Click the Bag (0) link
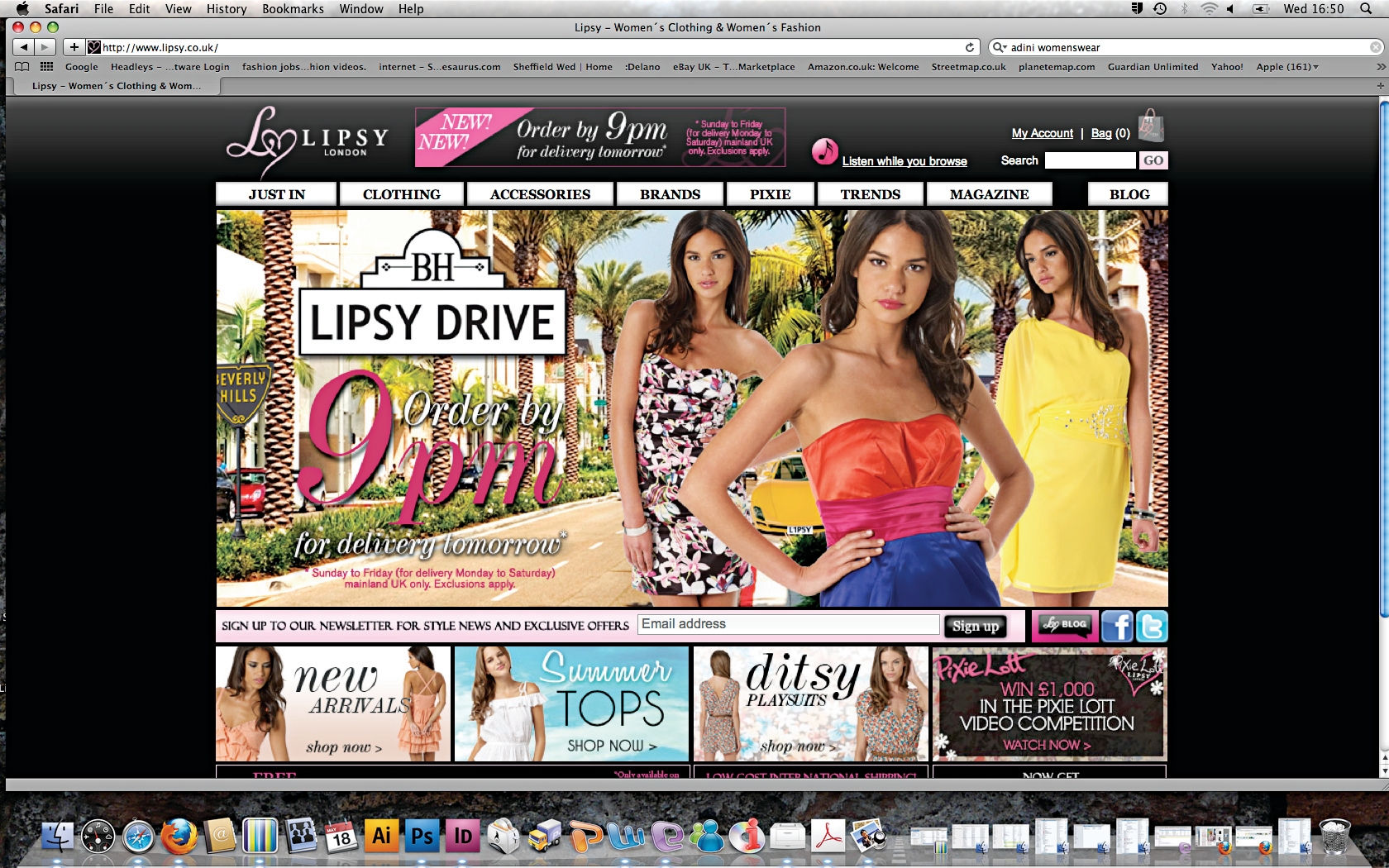 coord(1110,133)
